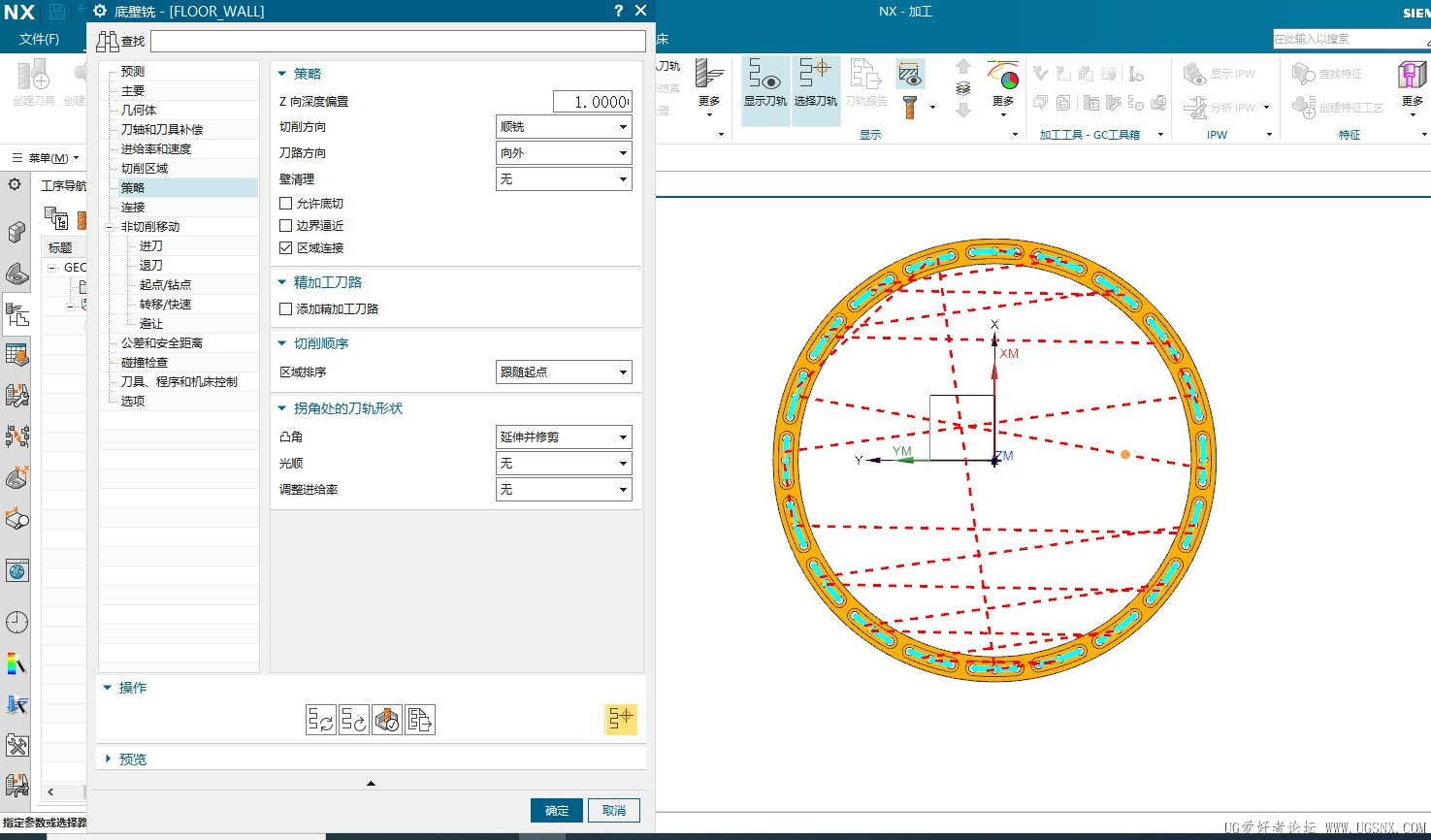Click the Generate tool path icon
This screenshot has height=840, width=1431.
pyautogui.click(x=321, y=720)
